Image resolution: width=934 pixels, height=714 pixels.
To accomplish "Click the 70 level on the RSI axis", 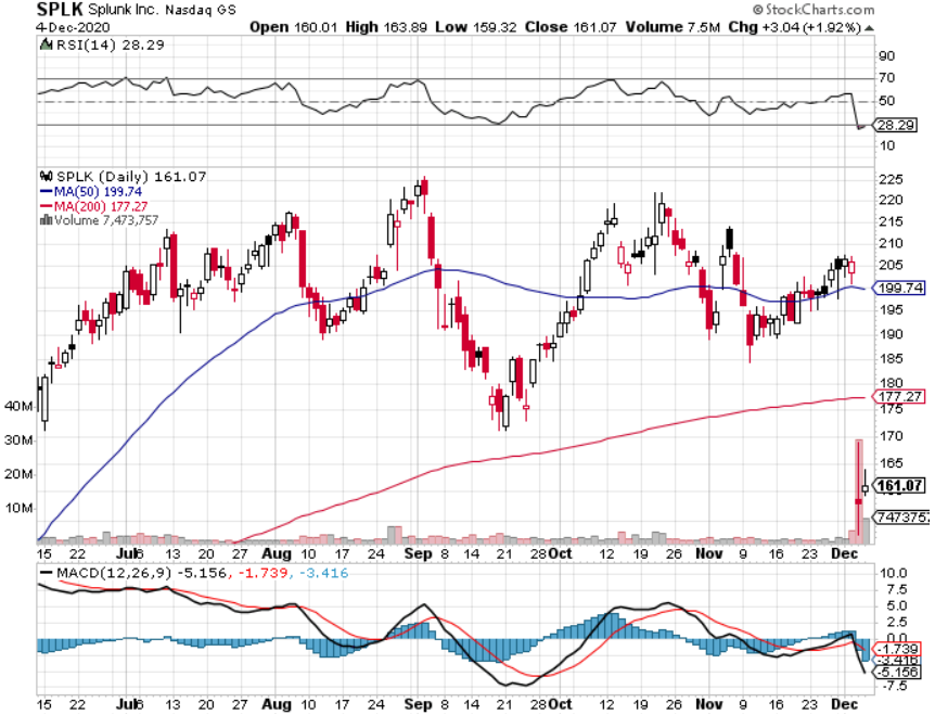I will click(x=886, y=78).
